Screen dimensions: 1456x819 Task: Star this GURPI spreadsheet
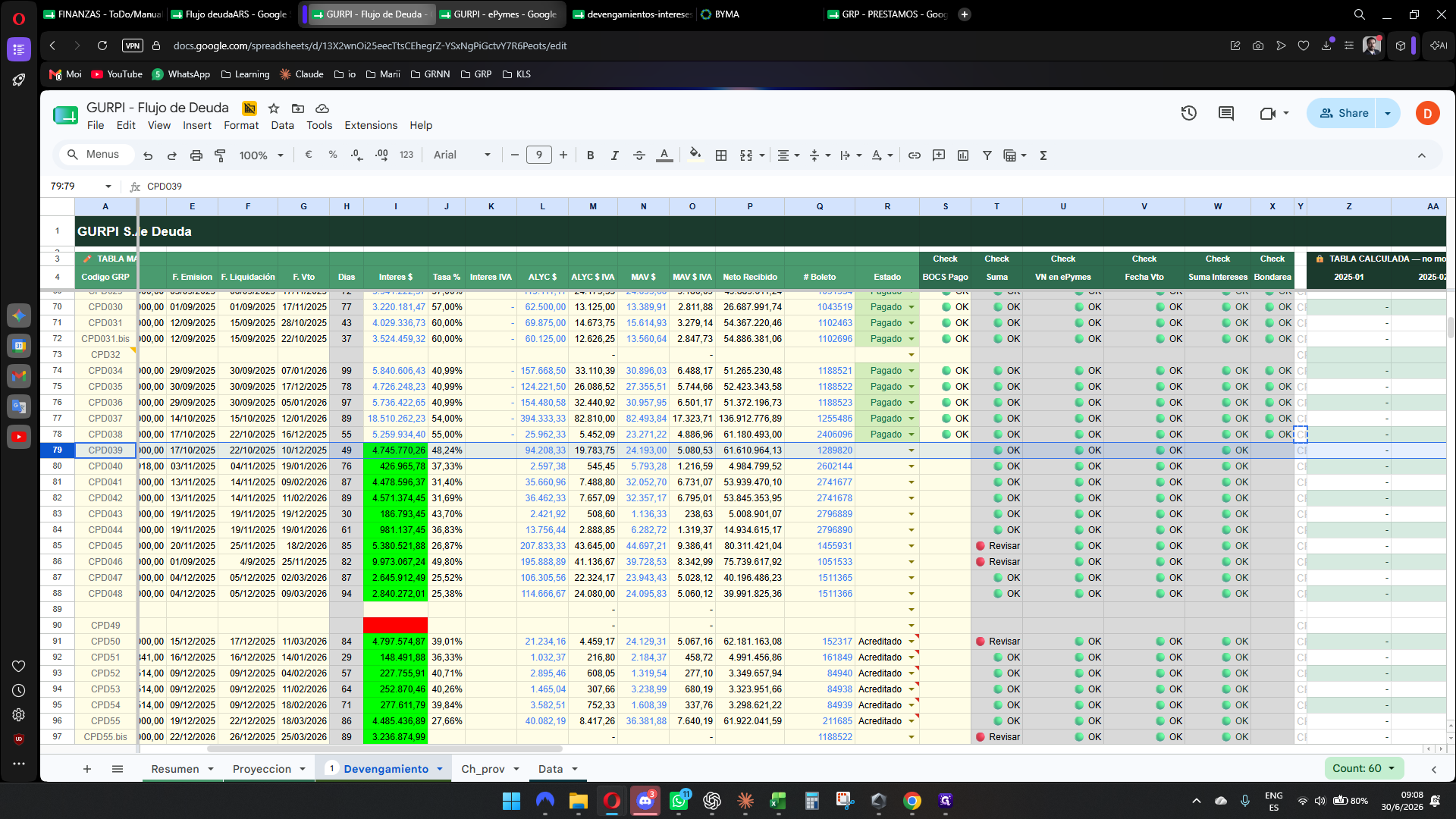[x=274, y=108]
